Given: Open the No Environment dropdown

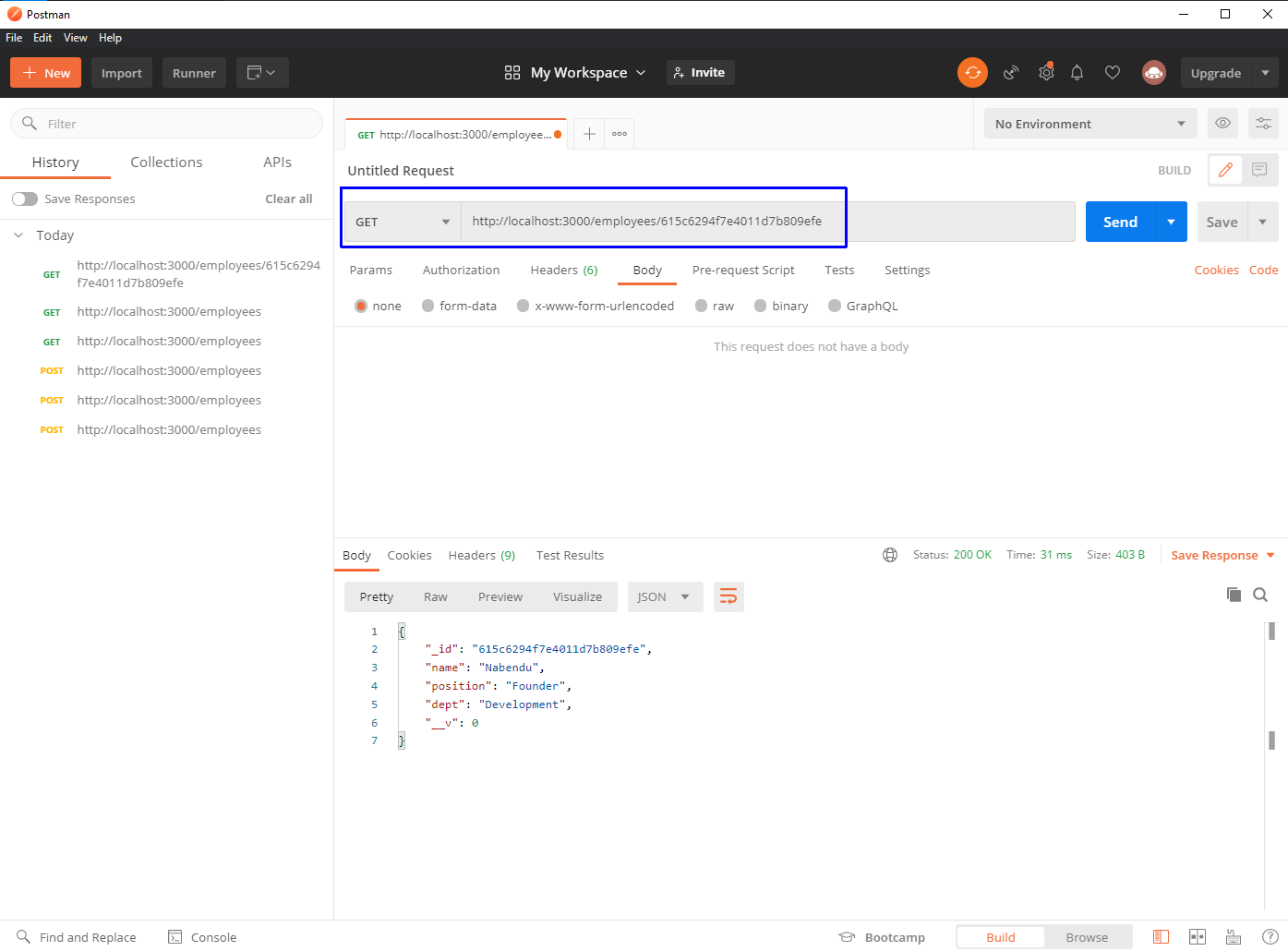Looking at the screenshot, I should (x=1090, y=124).
